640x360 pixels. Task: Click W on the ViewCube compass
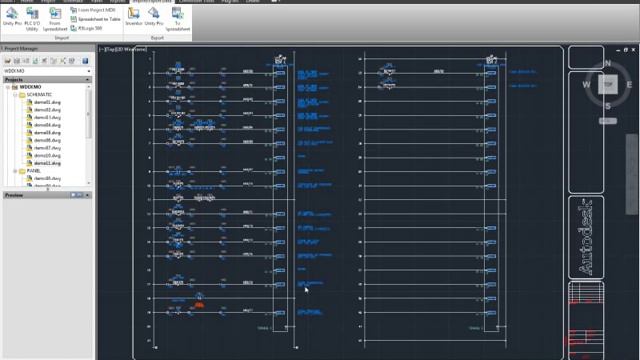[586, 84]
